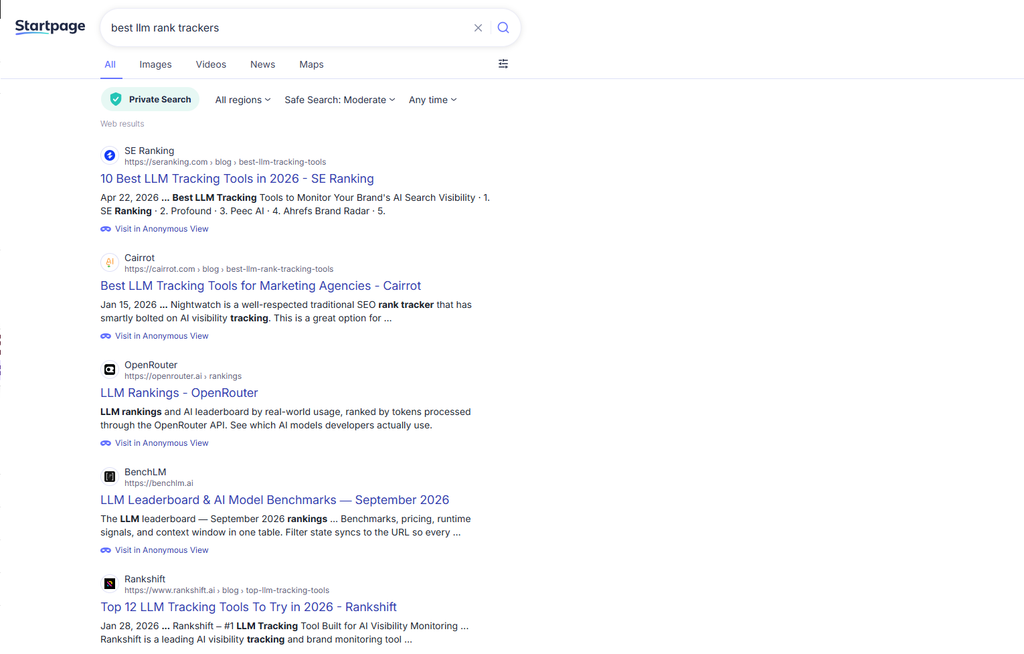Click the OpenRouter site name

(151, 365)
